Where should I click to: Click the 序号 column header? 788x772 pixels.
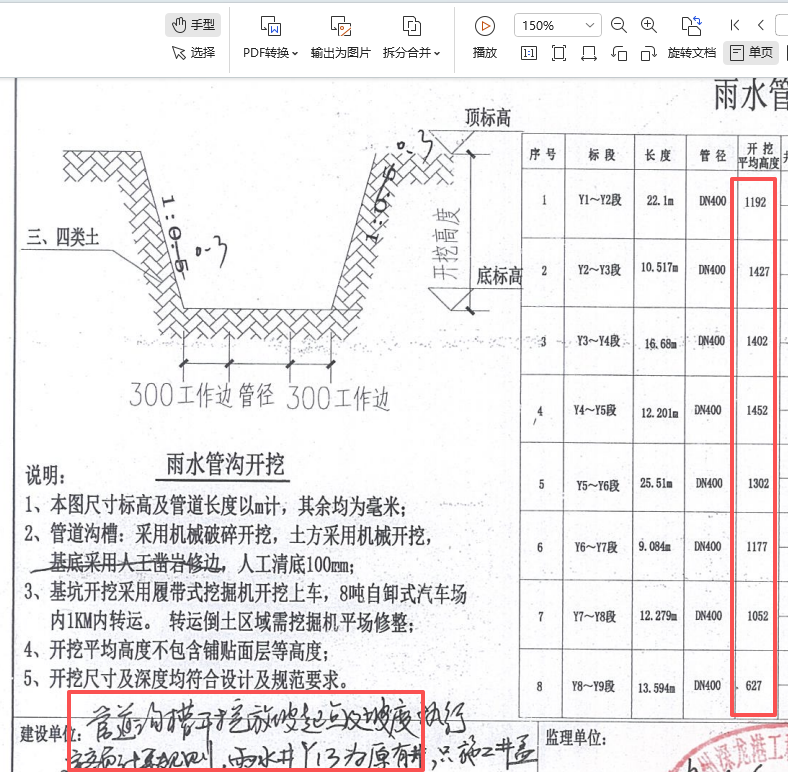tap(543, 153)
